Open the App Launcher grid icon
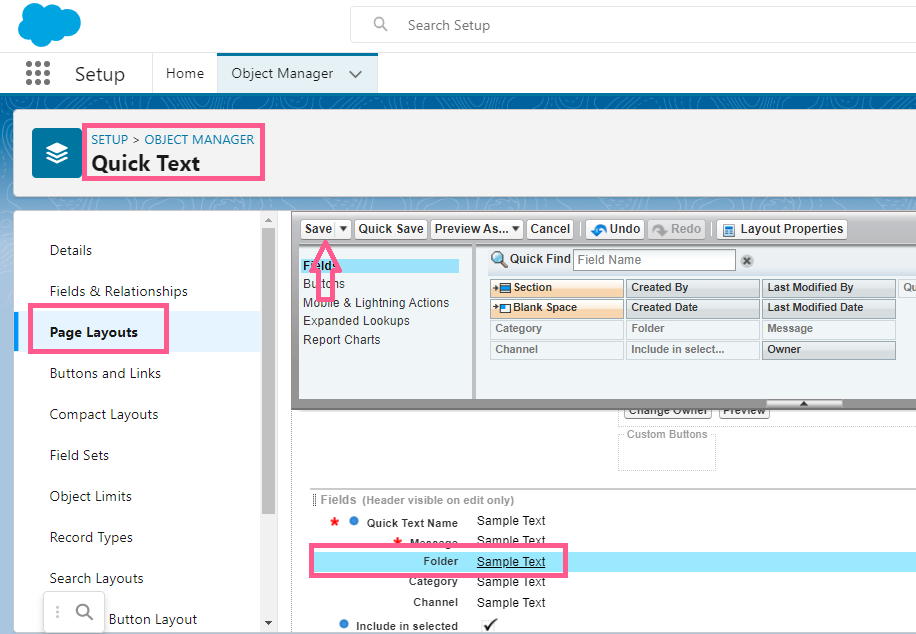This screenshot has height=634, width=916. [x=37, y=73]
